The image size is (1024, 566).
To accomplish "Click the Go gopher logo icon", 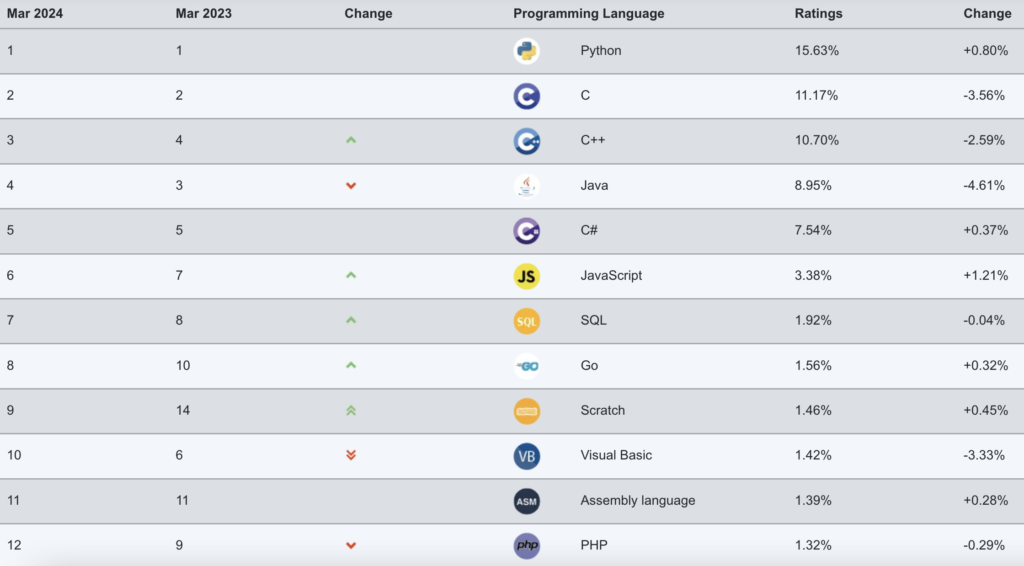I will (x=526, y=366).
